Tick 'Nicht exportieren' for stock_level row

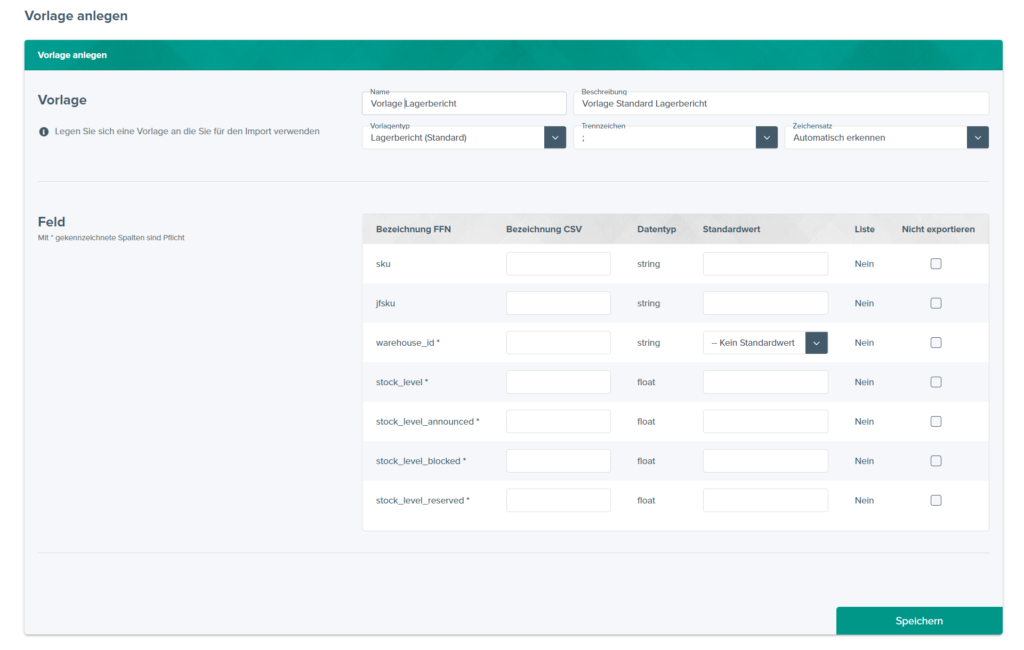(936, 382)
